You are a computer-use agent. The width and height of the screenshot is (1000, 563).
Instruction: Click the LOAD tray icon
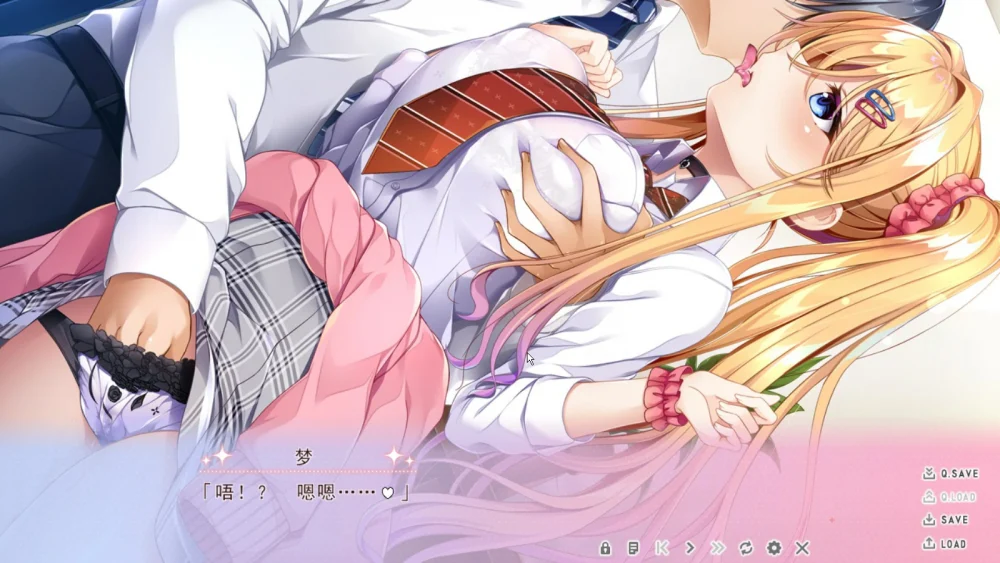pos(929,544)
